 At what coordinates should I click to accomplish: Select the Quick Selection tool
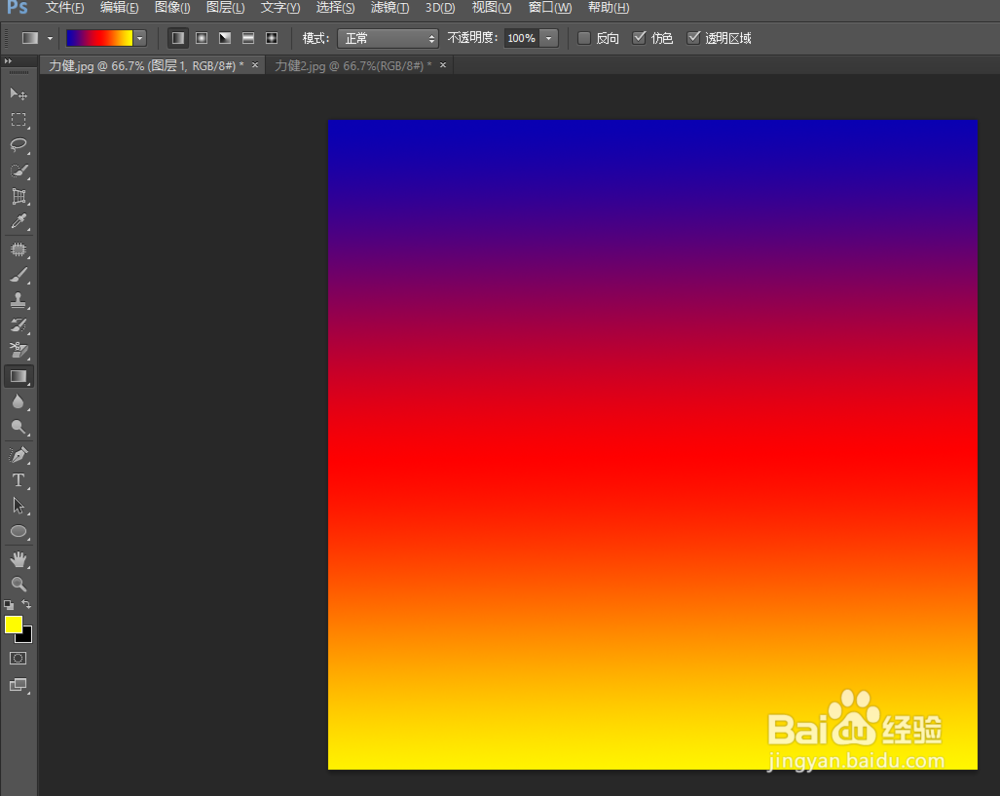pyautogui.click(x=18, y=170)
